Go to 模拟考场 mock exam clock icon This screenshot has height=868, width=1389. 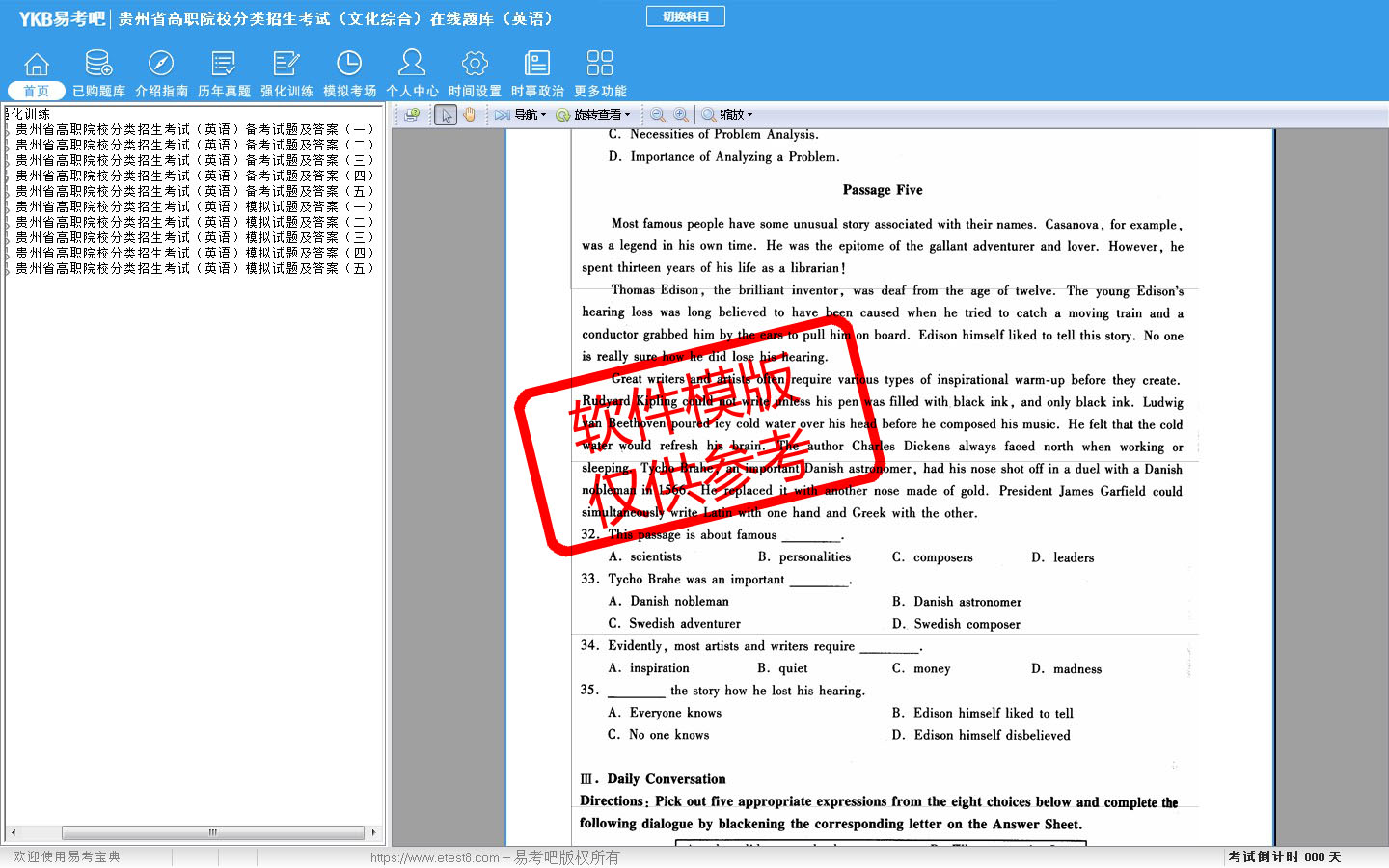349,73
